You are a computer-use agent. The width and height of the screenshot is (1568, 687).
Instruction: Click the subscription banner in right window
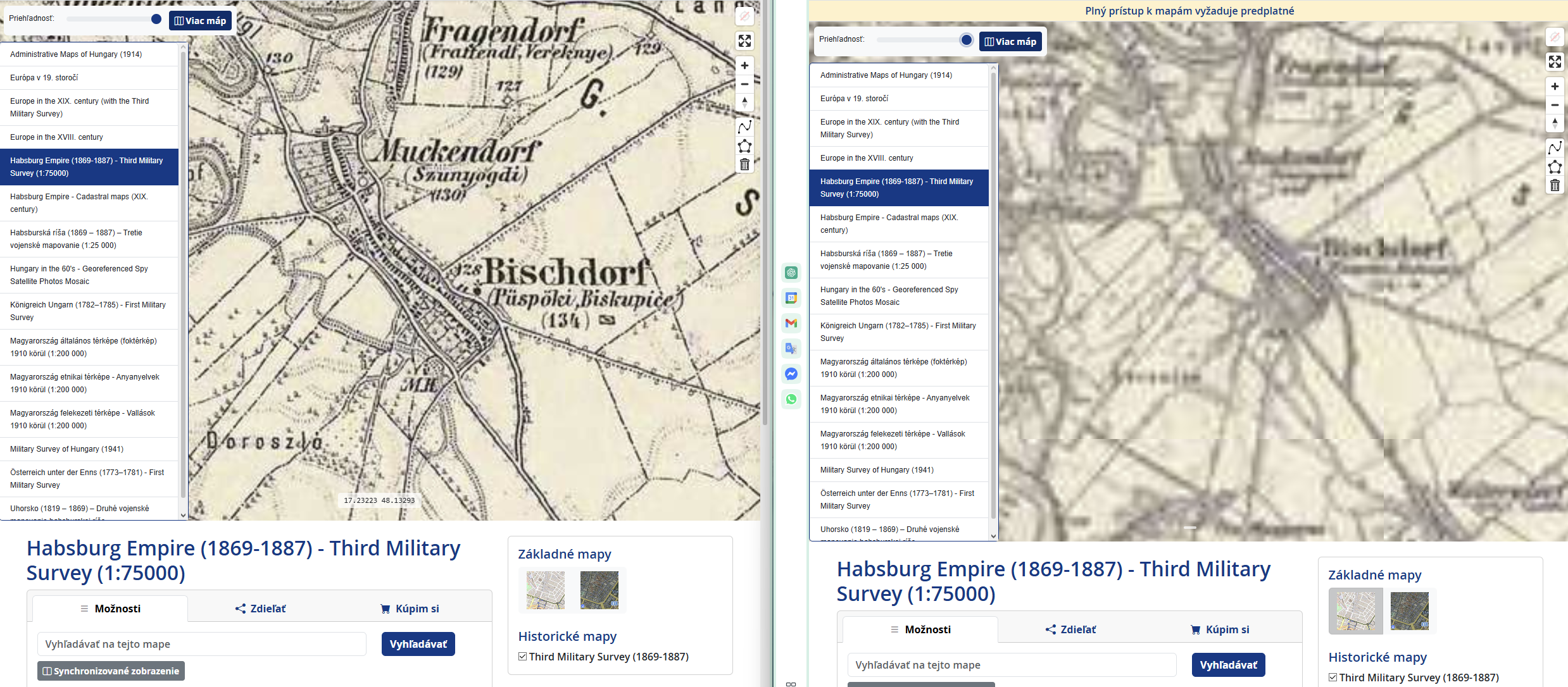point(1189,11)
